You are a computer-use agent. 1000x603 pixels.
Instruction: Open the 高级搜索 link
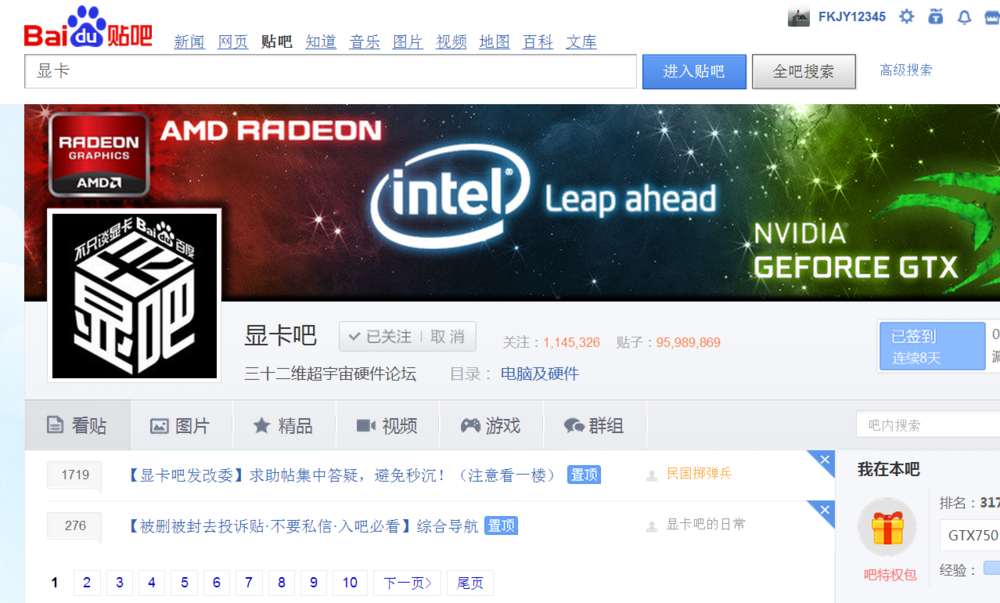click(x=906, y=70)
